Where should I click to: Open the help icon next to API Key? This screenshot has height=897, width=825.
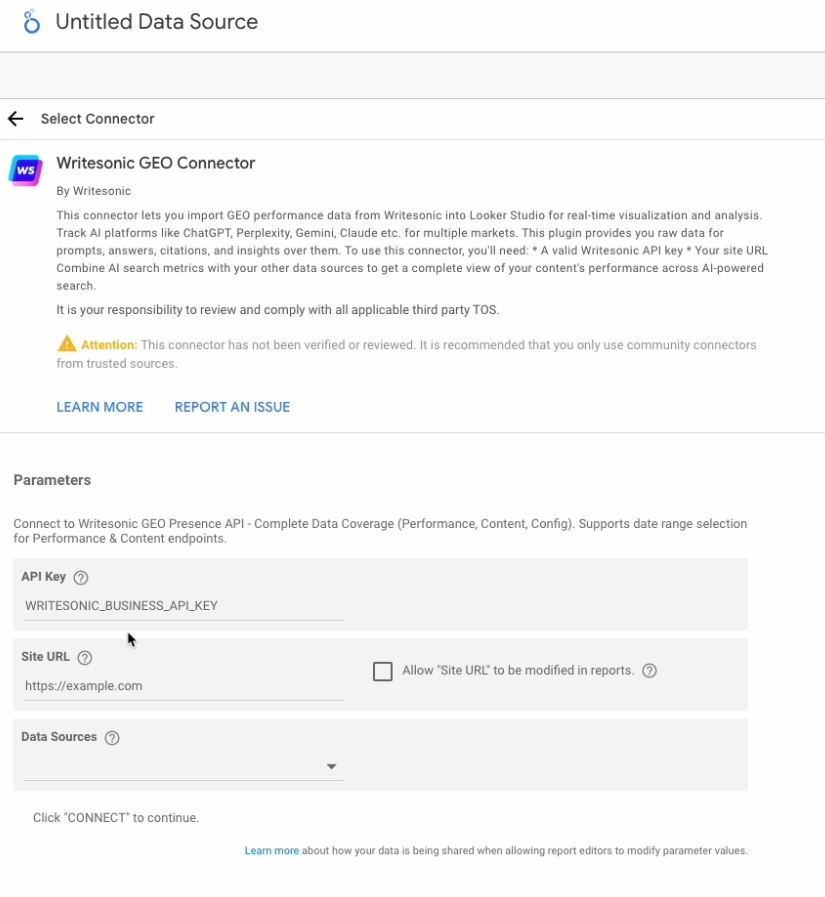click(81, 577)
